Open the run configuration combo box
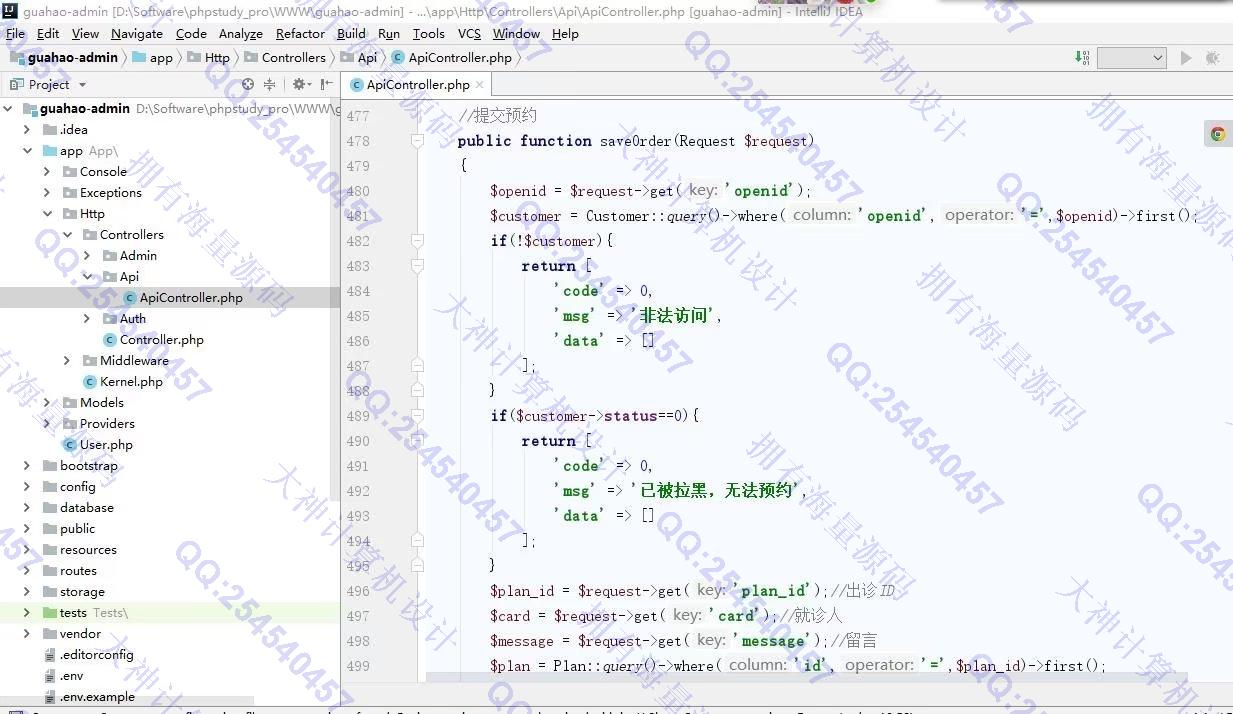Image resolution: width=1233 pixels, height=714 pixels. pos(1132,58)
